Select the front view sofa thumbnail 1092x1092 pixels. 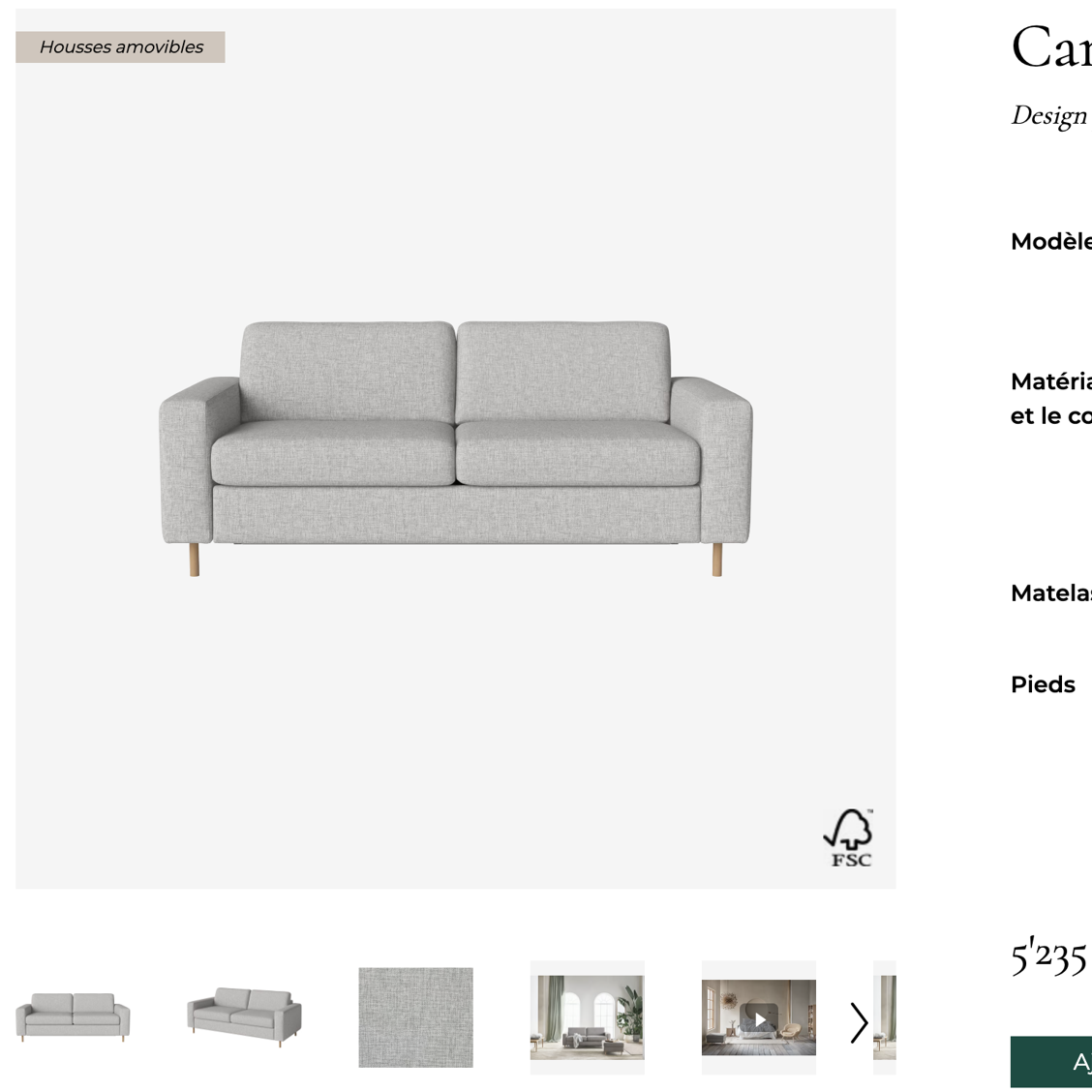[73, 1017]
